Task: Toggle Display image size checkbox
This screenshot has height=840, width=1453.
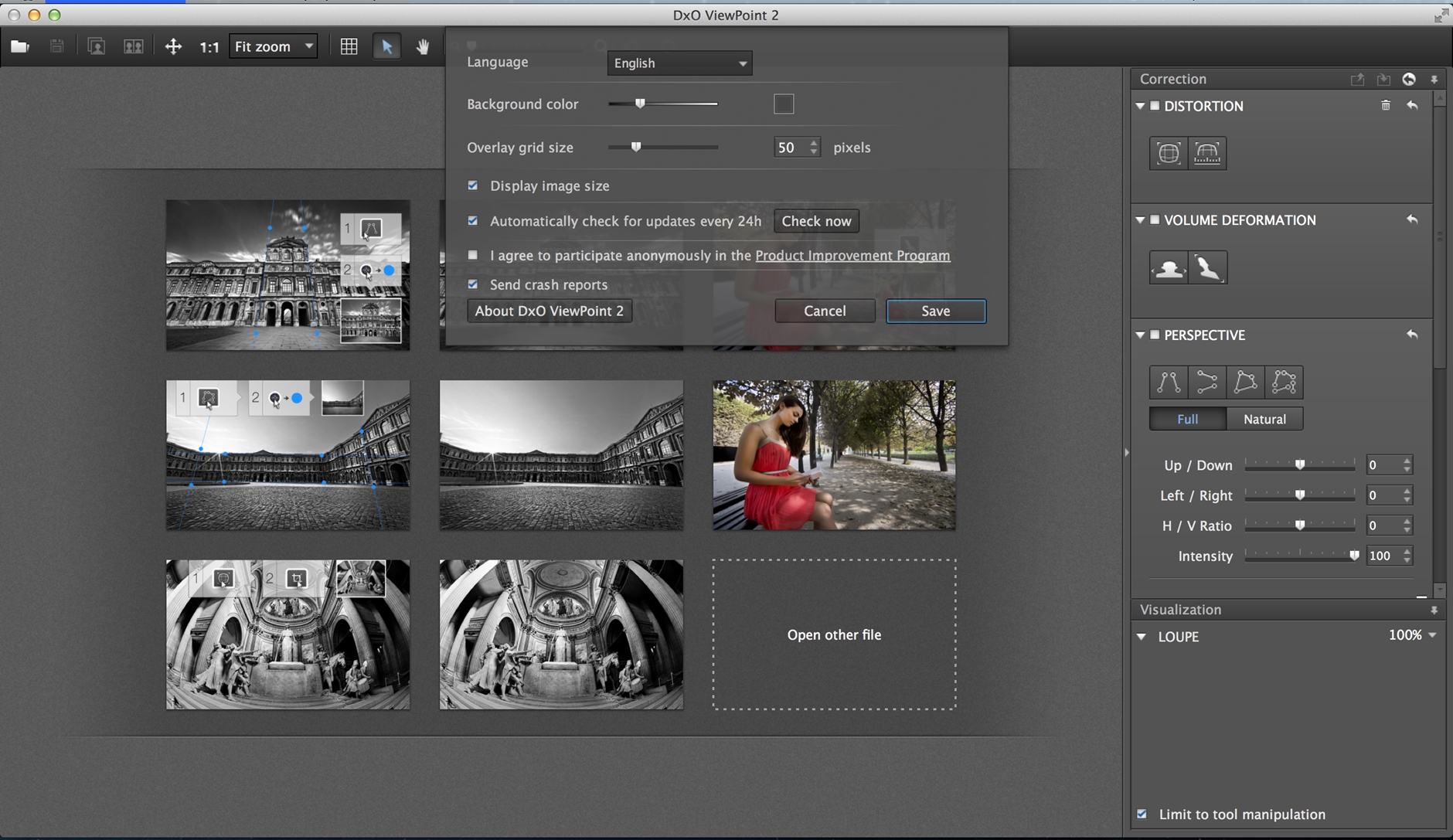Action: tap(473, 185)
